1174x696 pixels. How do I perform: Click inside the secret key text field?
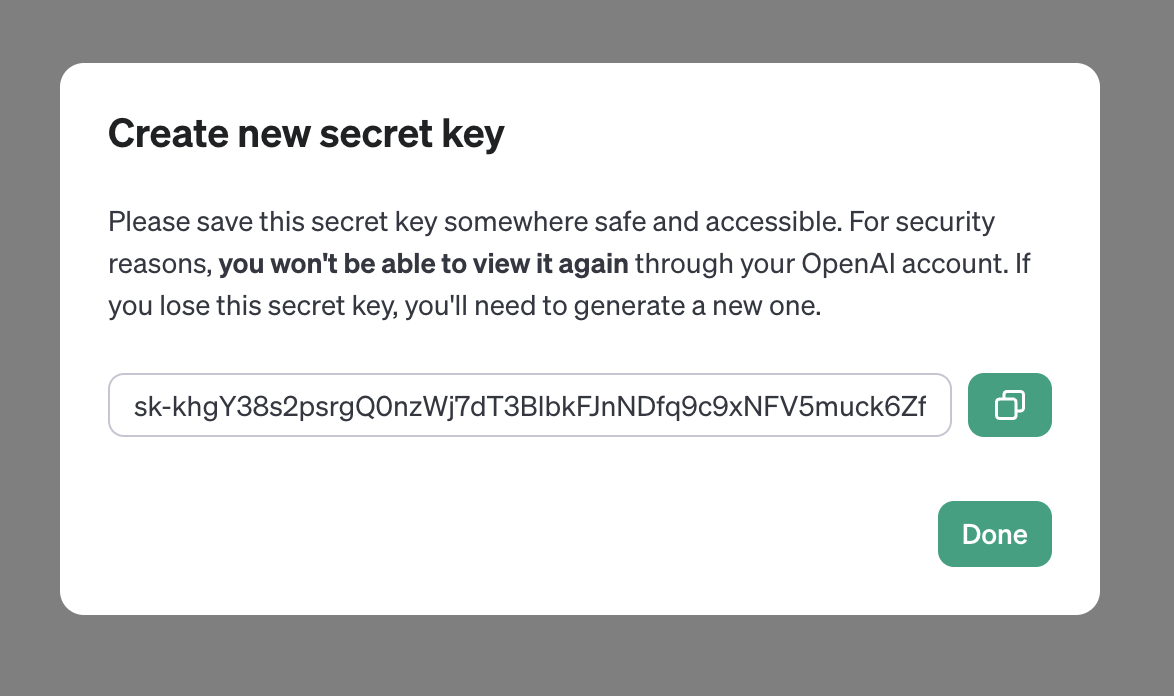pyautogui.click(x=529, y=406)
